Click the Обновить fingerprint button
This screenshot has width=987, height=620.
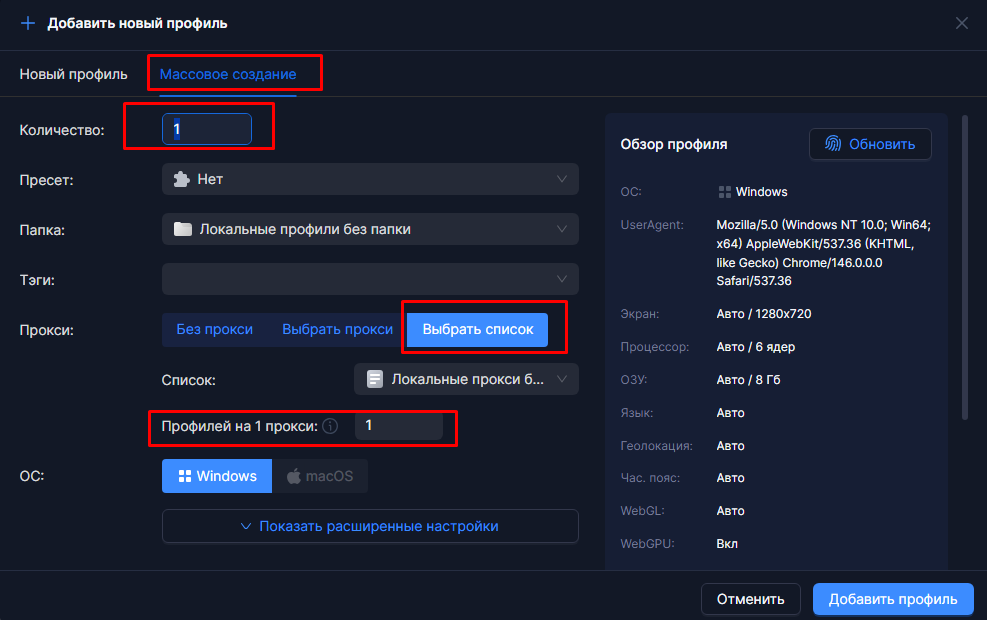point(870,144)
